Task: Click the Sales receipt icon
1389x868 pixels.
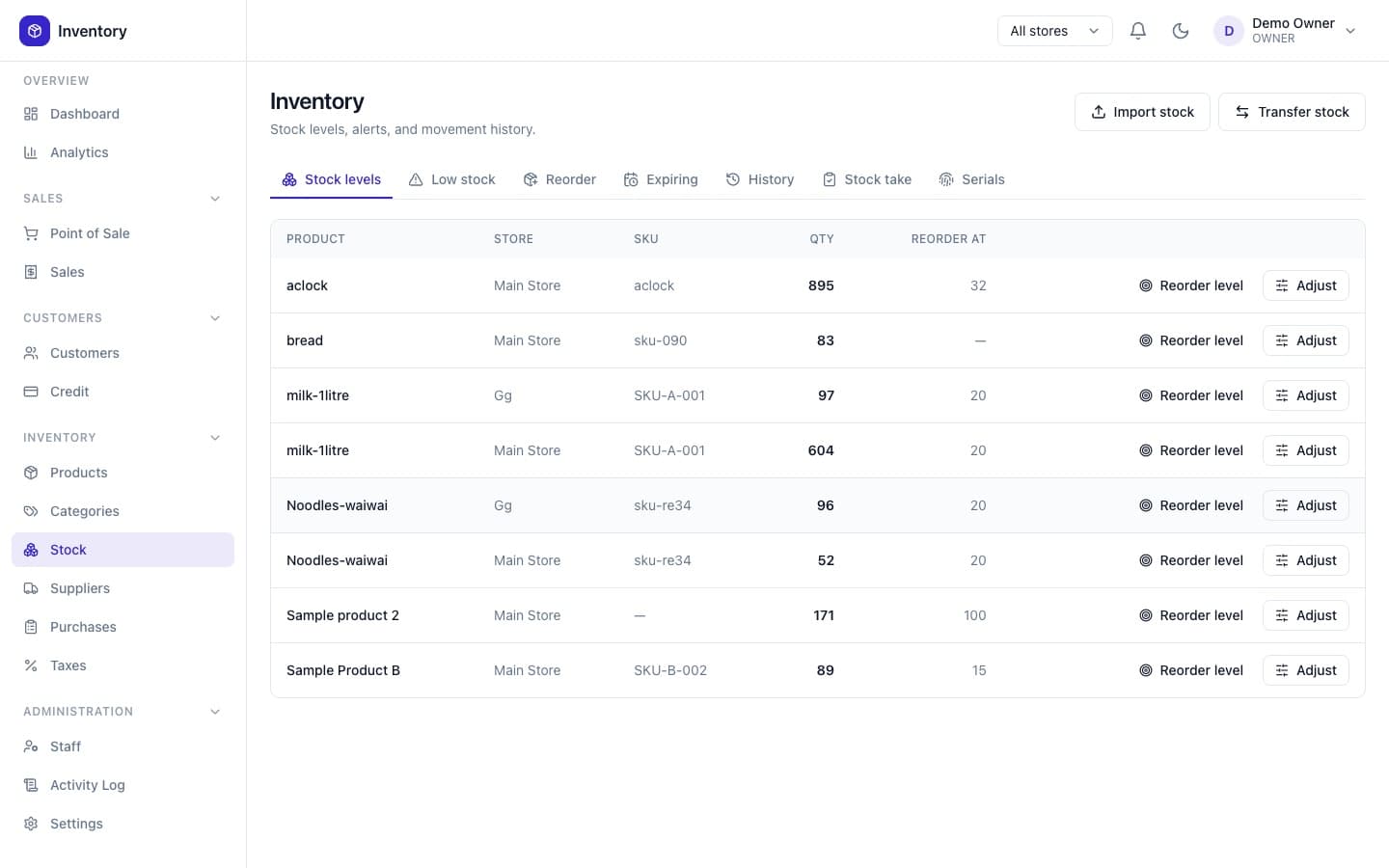Action: click(31, 272)
